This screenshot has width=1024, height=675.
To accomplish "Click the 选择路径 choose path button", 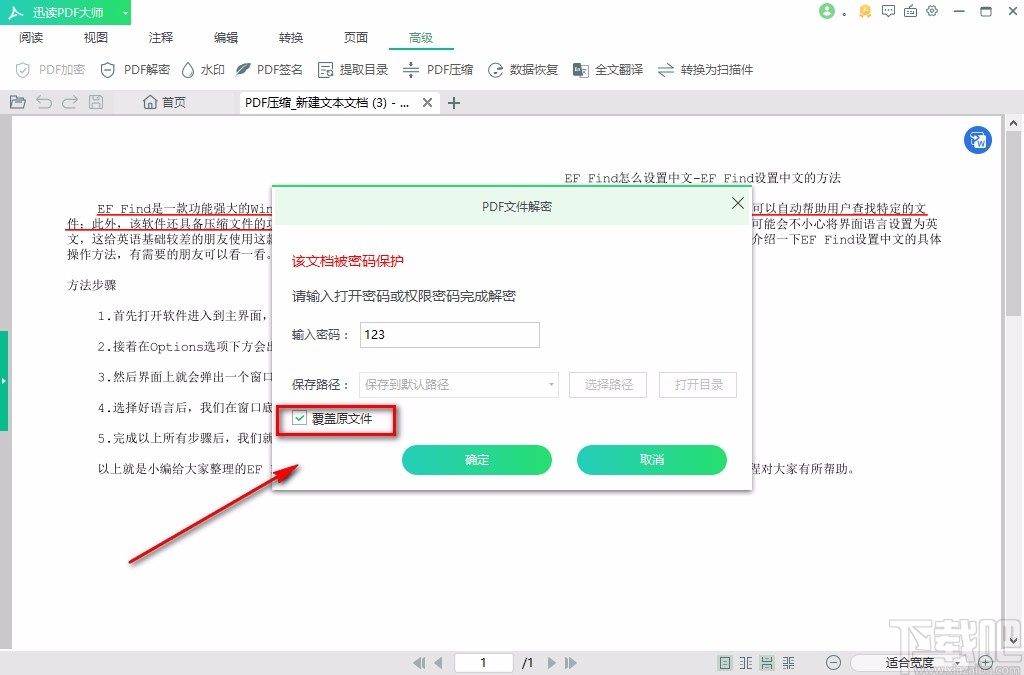I will point(607,385).
